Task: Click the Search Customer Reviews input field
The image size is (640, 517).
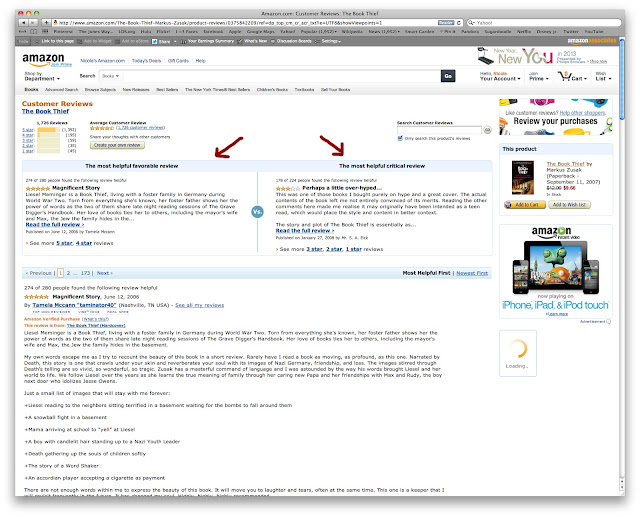Action: point(439,130)
